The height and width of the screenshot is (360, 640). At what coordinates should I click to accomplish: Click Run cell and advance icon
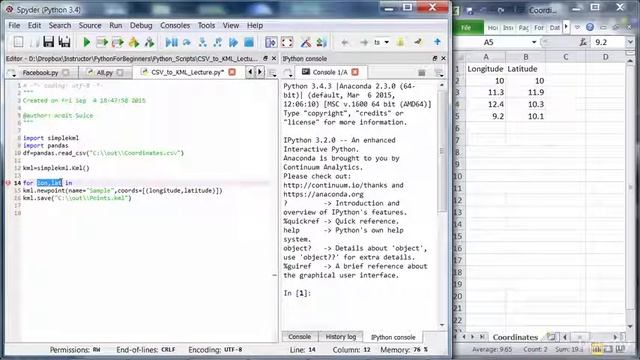118,42
